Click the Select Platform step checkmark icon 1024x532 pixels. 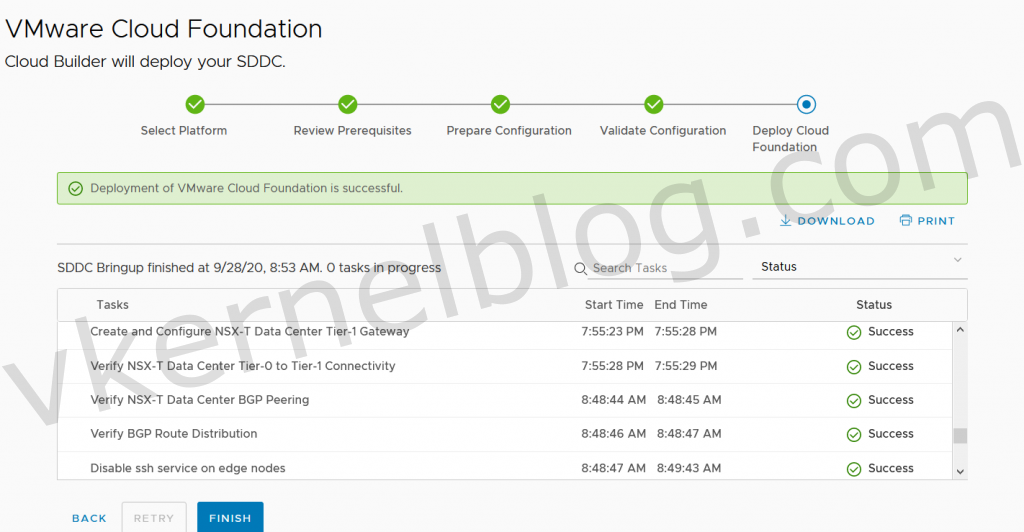coord(195,104)
